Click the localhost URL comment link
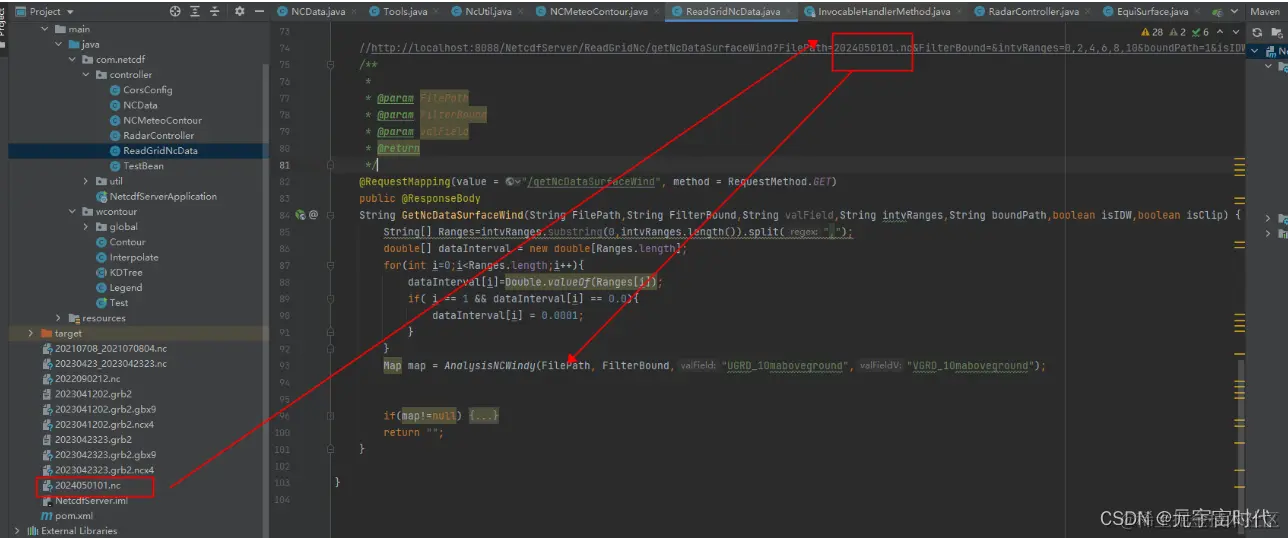 tap(806, 48)
